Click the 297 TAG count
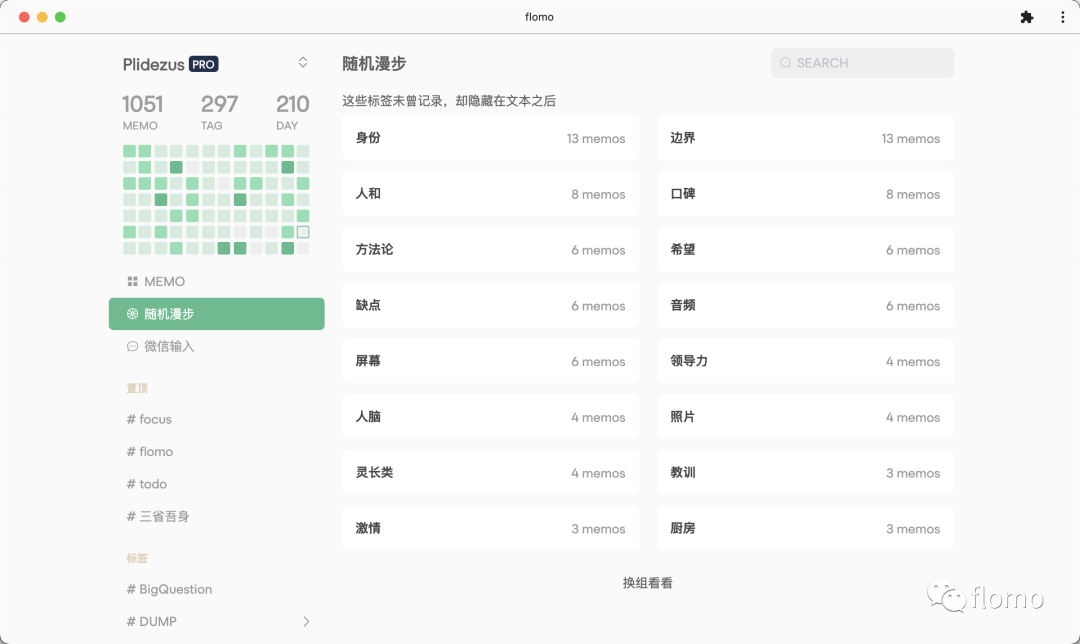1080x644 pixels. 219,112
